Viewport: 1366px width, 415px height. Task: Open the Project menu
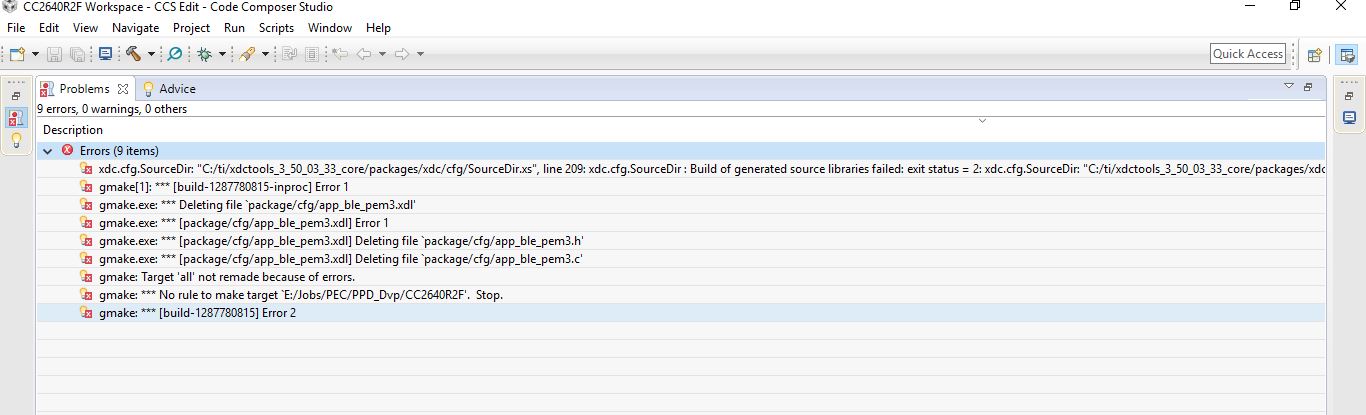click(x=191, y=28)
